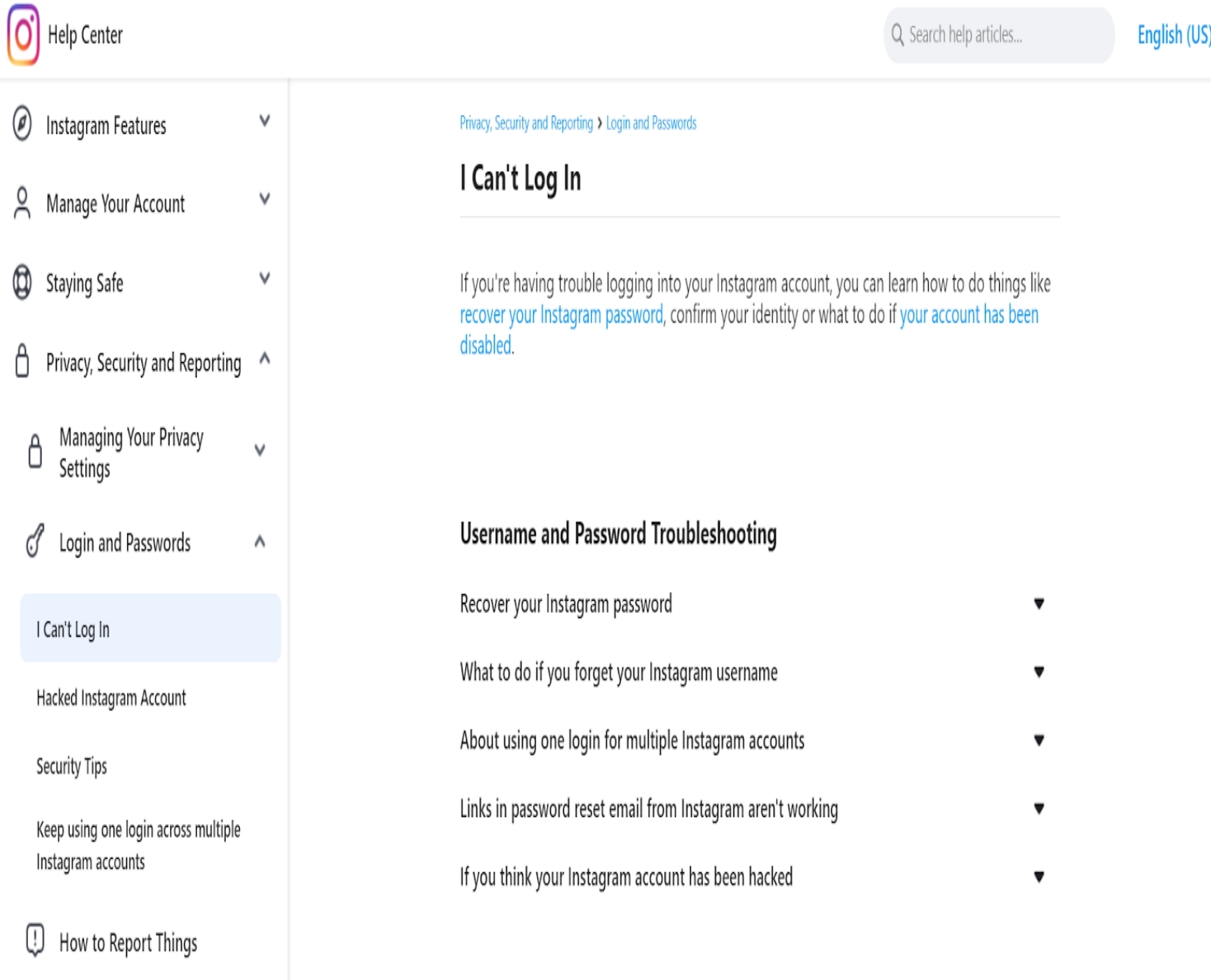
Task: Click the Instagram logo icon
Action: tap(23, 34)
